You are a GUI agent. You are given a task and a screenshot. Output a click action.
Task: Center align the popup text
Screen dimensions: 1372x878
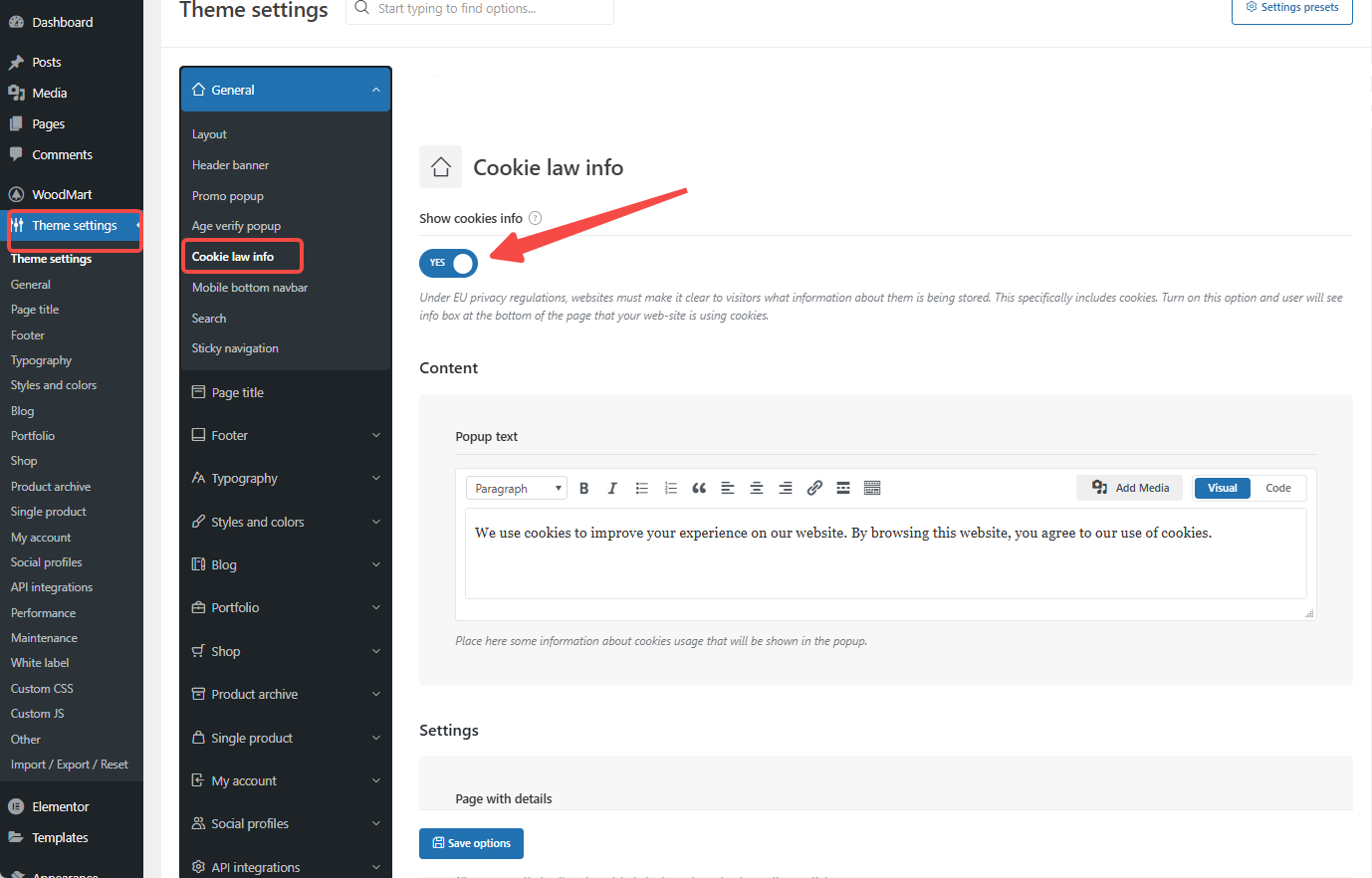pos(757,488)
